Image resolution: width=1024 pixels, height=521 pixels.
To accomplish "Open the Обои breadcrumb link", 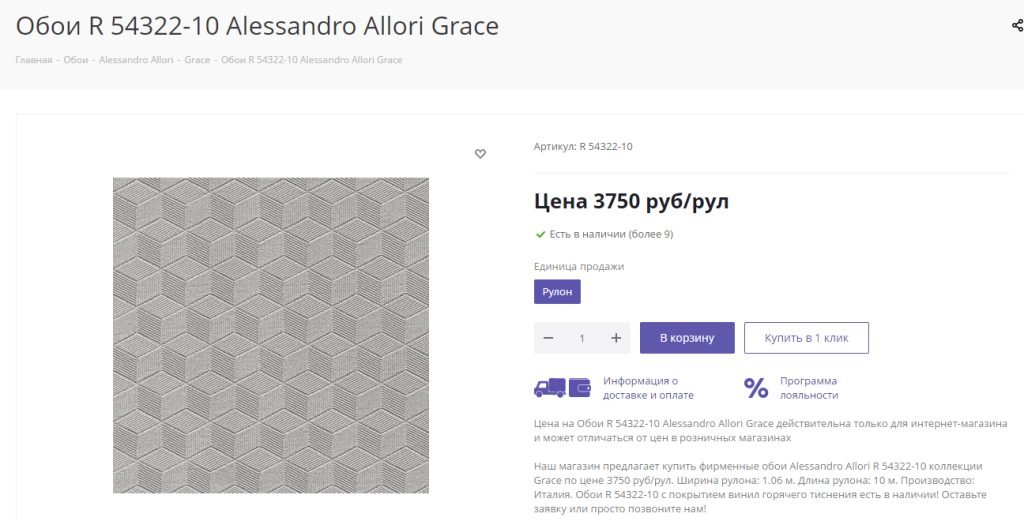I will (76, 59).
